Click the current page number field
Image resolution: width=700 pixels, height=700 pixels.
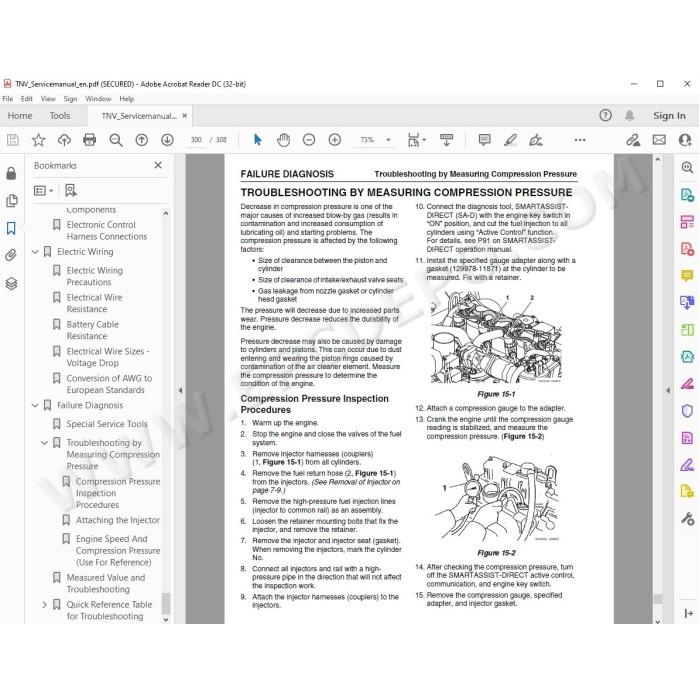coord(196,140)
